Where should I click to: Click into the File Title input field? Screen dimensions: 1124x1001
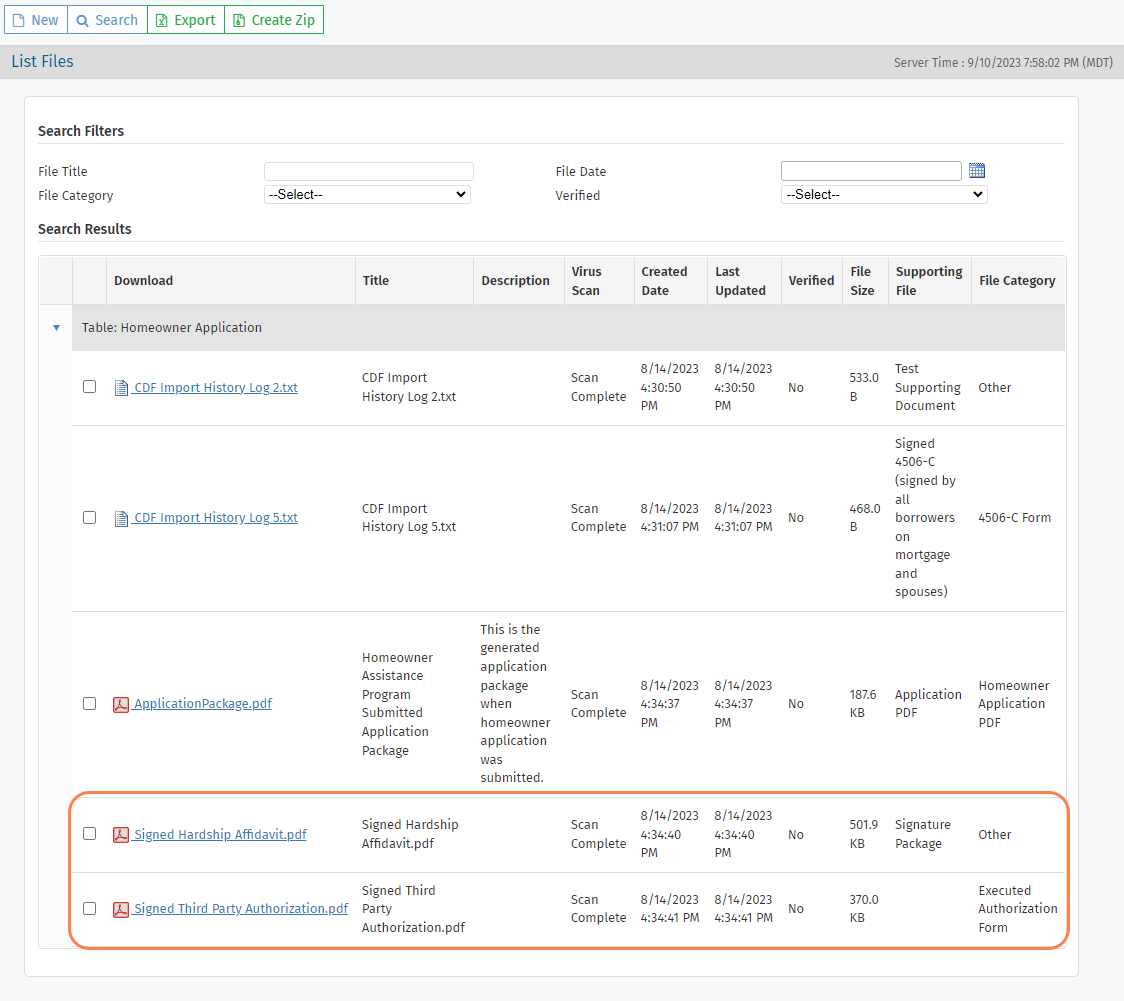coord(368,171)
